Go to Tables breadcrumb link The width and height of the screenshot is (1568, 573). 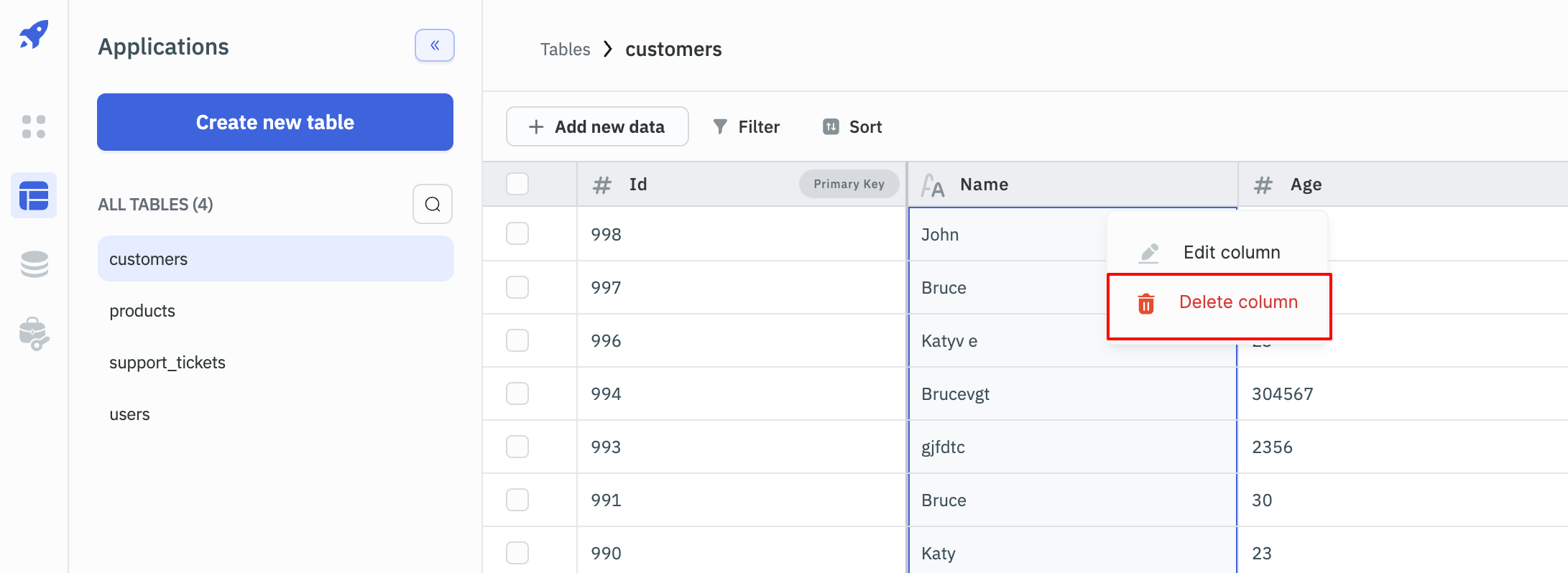pyautogui.click(x=565, y=50)
